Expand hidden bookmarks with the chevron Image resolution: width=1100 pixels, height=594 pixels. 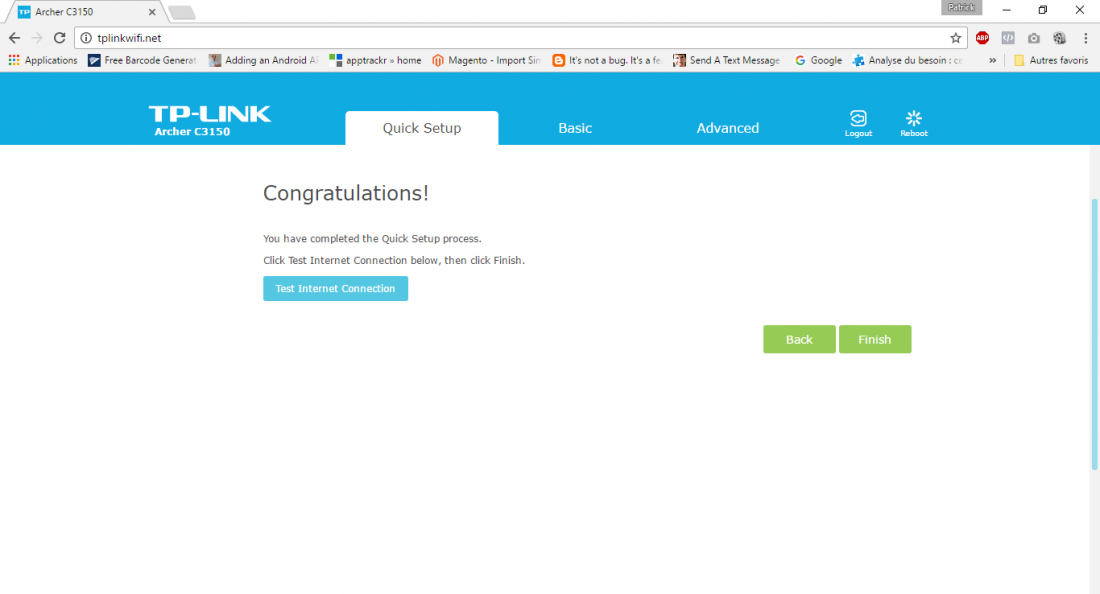992,60
